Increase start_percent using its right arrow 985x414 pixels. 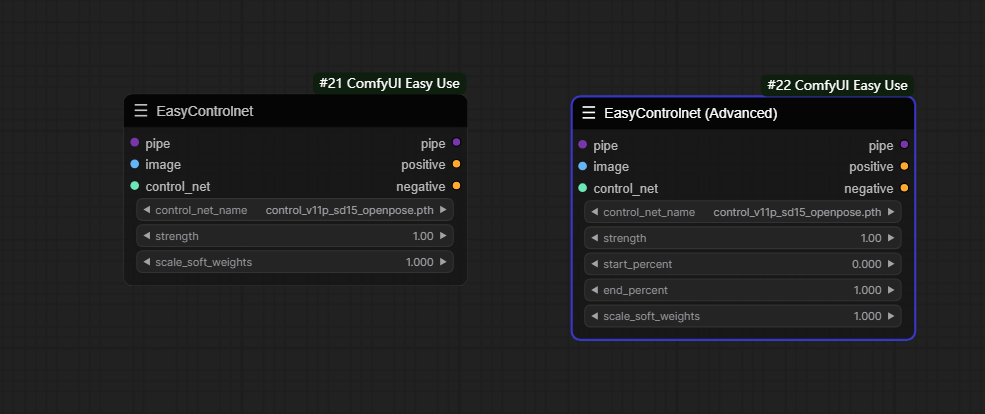(x=892, y=264)
